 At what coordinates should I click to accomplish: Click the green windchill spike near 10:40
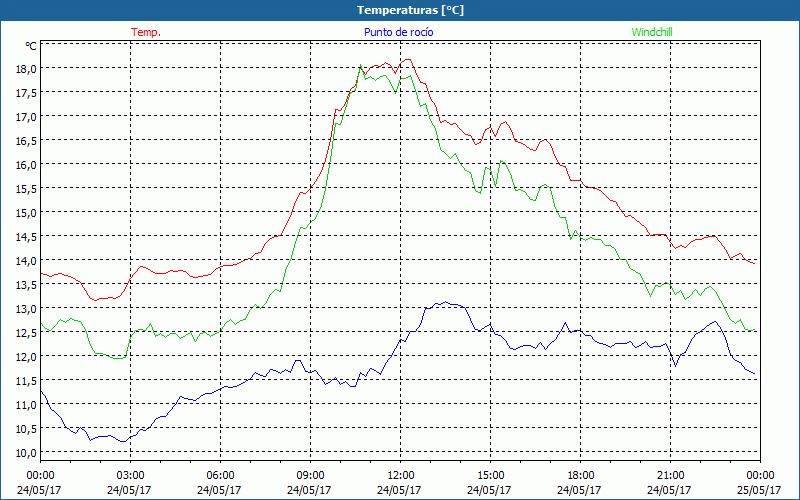pyautogui.click(x=360, y=65)
